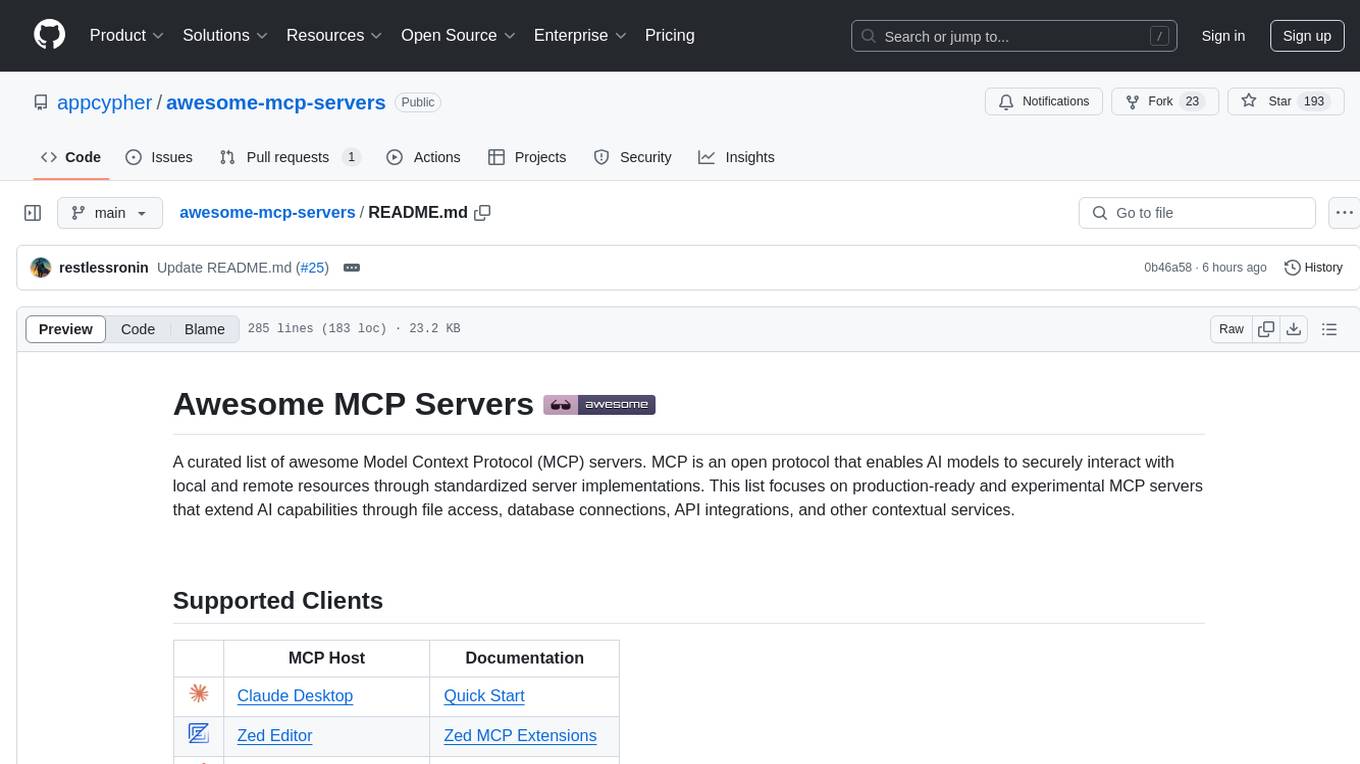
Task: Copy the raw file contents
Action: click(x=1266, y=329)
